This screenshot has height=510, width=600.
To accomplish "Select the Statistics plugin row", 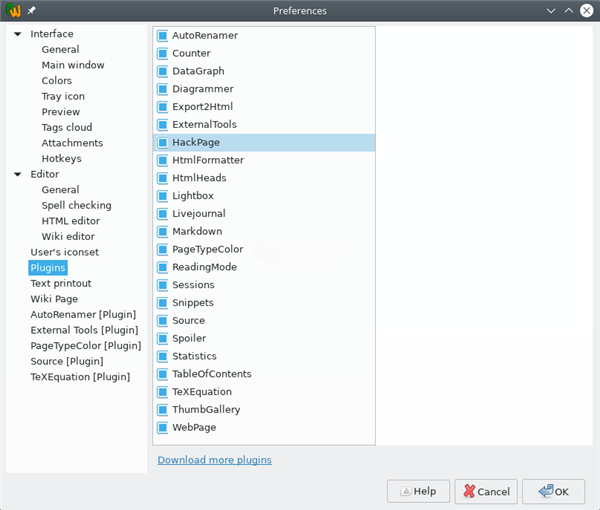I will point(194,356).
